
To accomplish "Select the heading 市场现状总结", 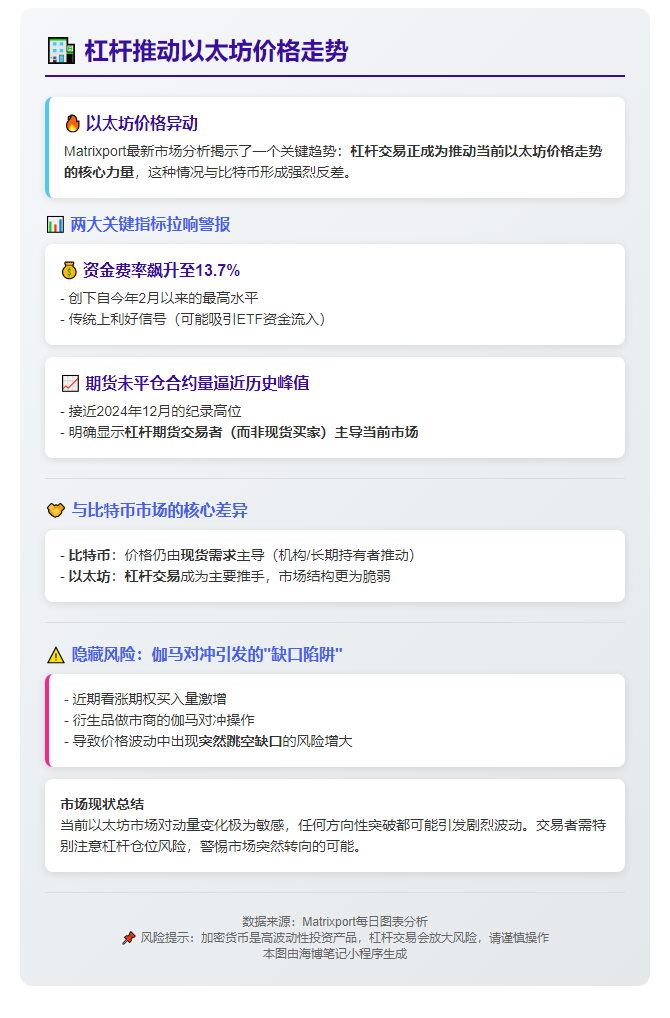I will 102,804.
